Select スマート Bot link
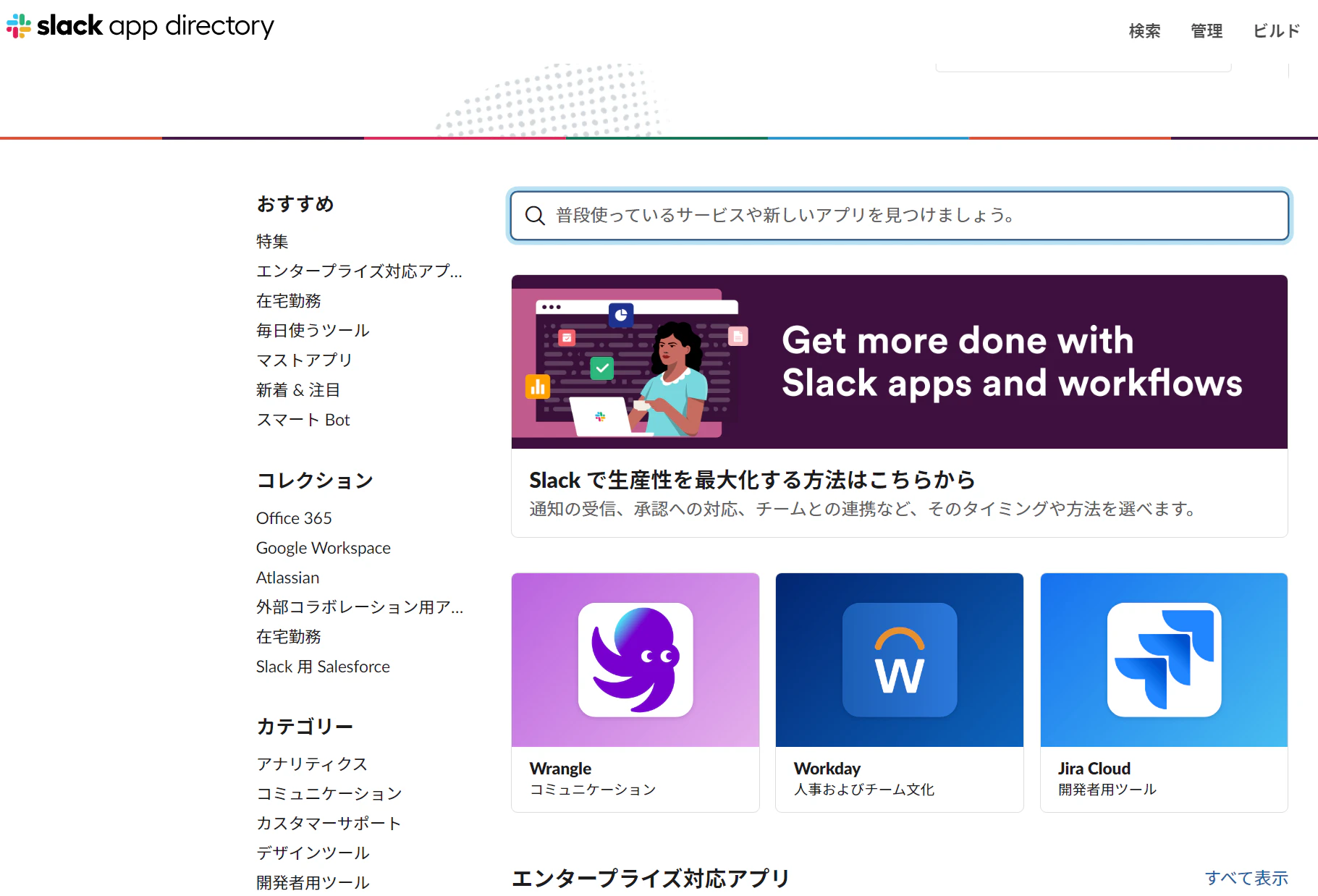Screen dimensions: 1318x896 pyautogui.click(x=303, y=420)
